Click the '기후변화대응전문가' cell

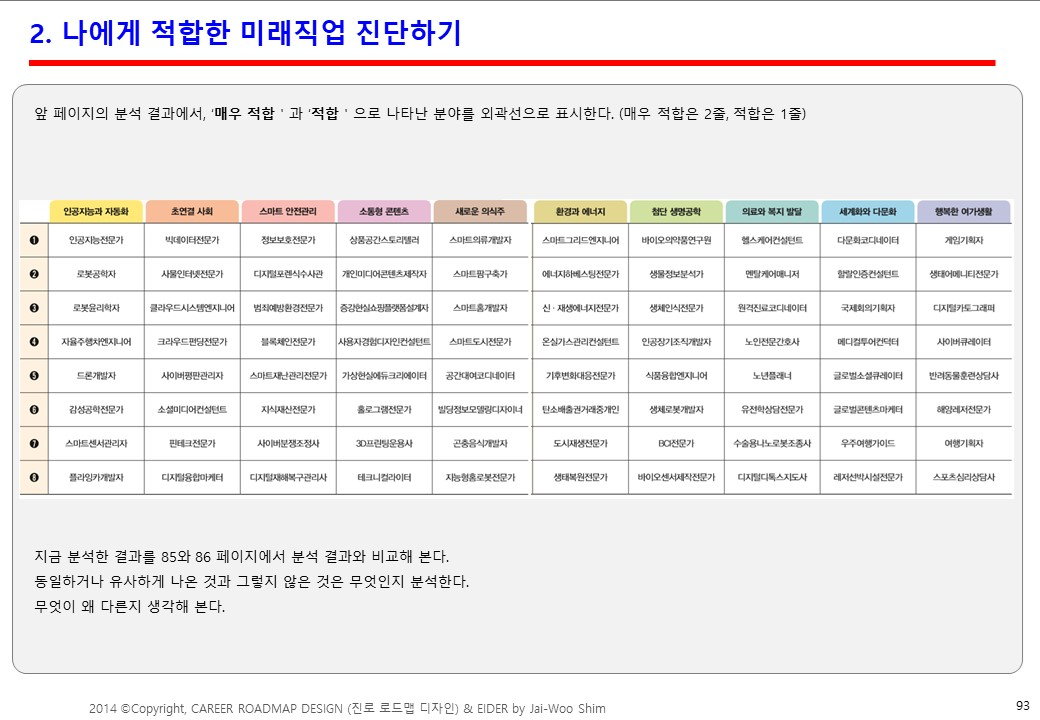580,375
